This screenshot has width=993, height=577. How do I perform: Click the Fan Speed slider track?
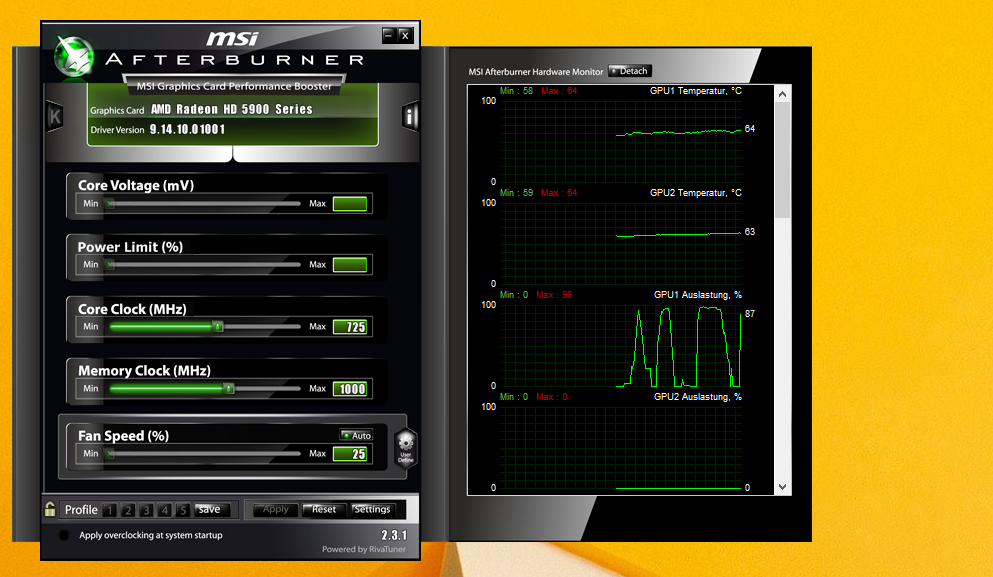pos(204,453)
